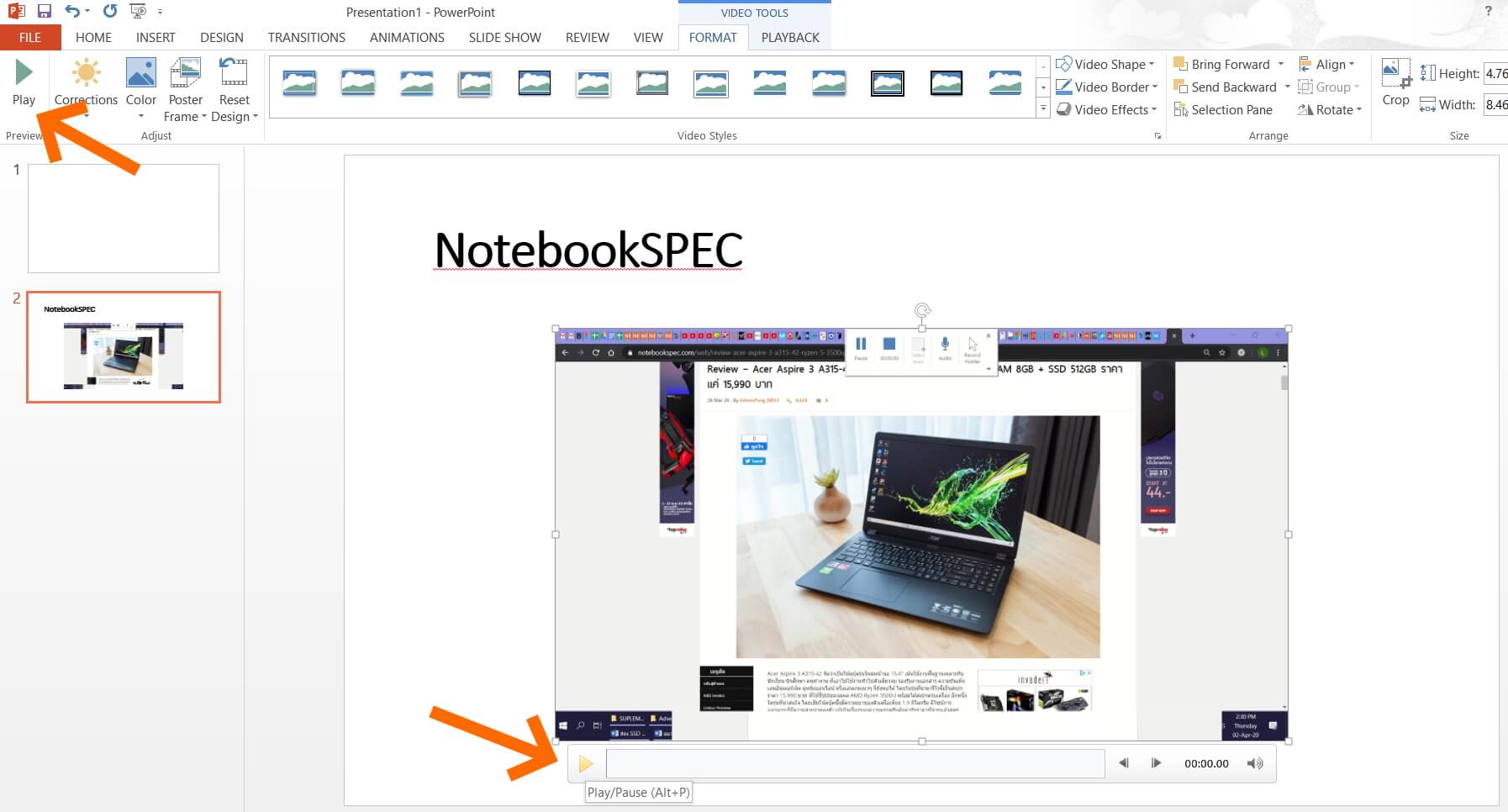Go to the DESIGN tab
The image size is (1508, 812).
click(x=222, y=37)
